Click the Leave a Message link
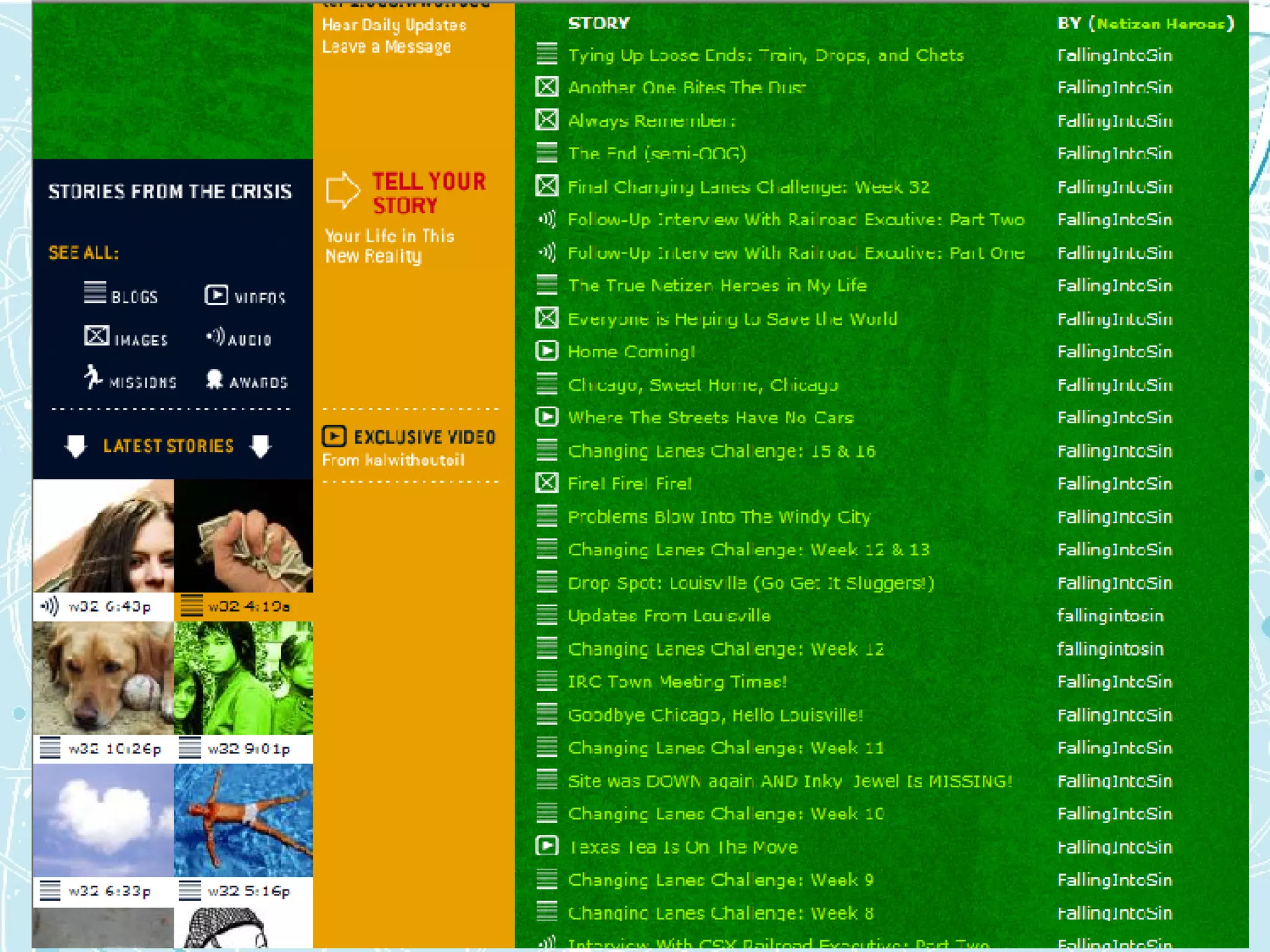 coord(386,47)
